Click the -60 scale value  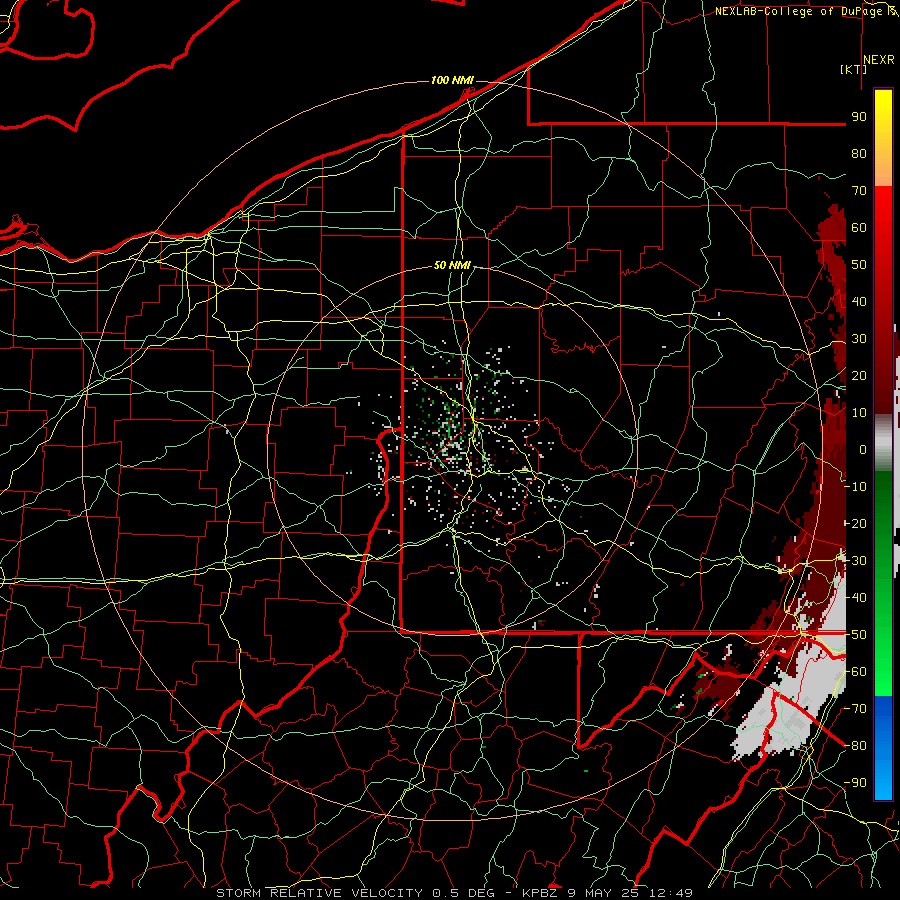click(857, 672)
